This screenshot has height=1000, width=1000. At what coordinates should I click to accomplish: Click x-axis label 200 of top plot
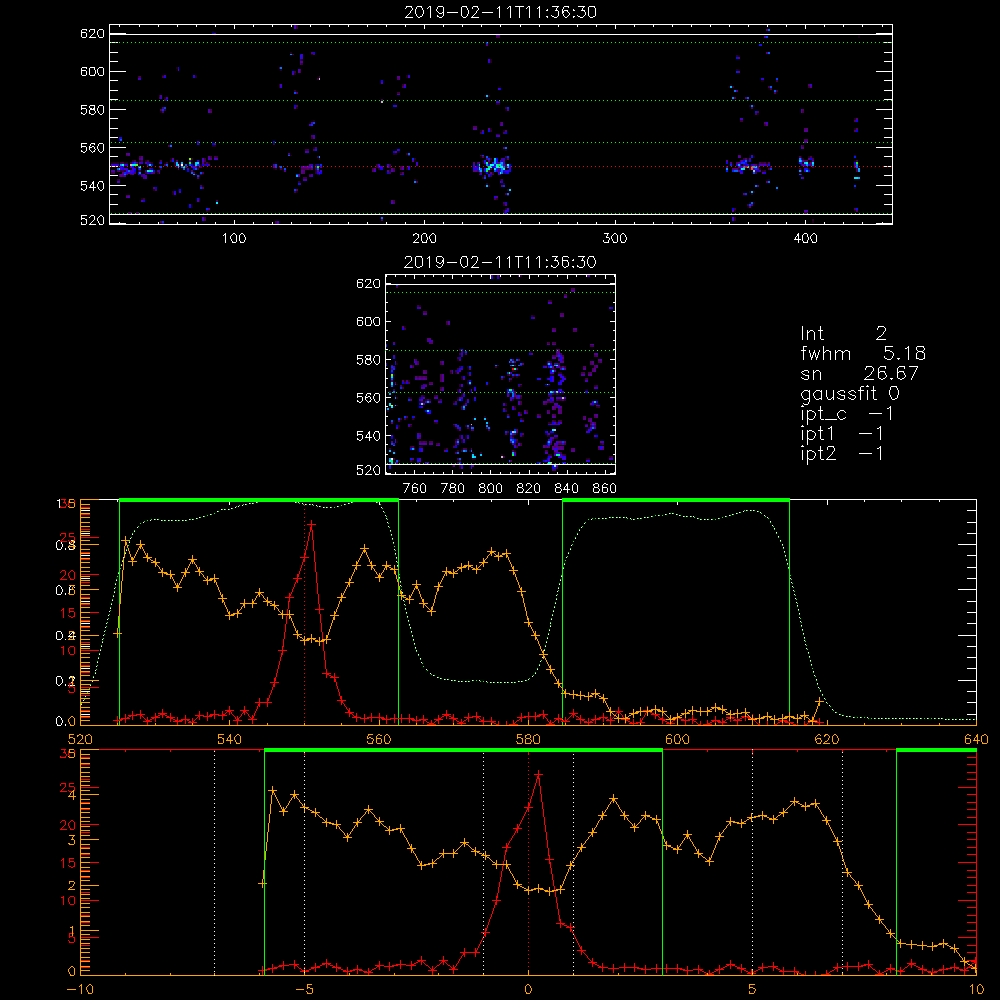pyautogui.click(x=424, y=239)
